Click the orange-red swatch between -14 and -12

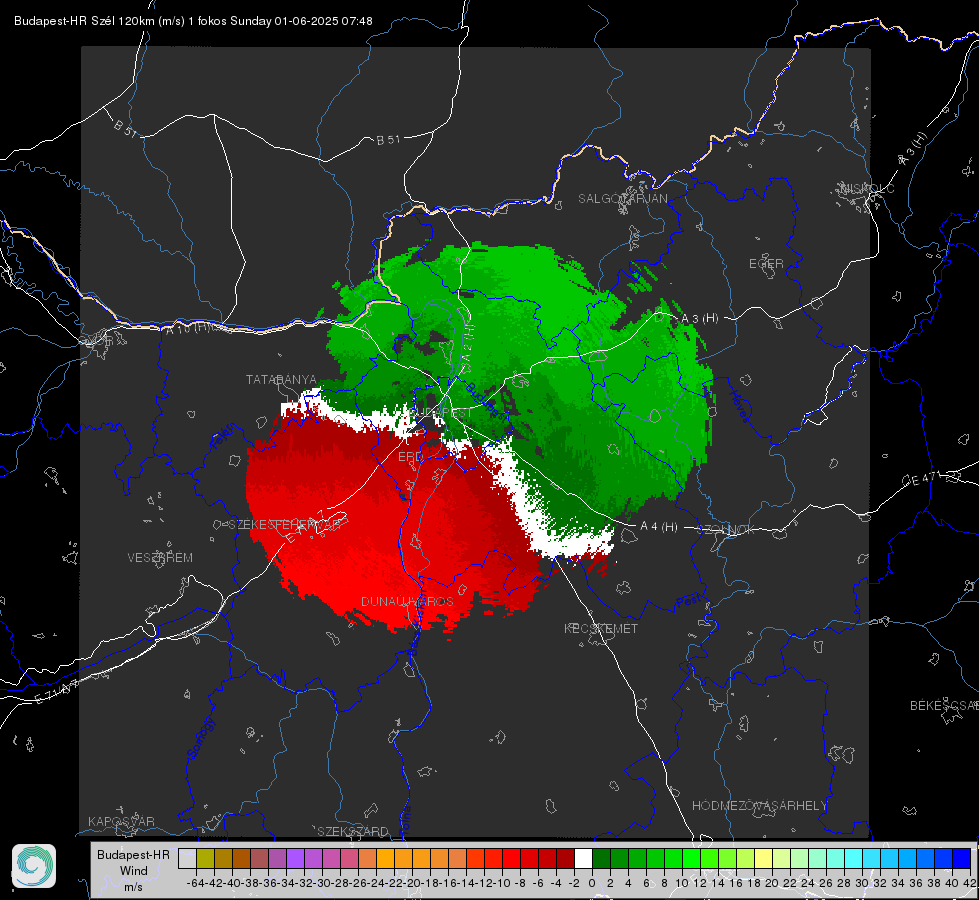pos(475,858)
